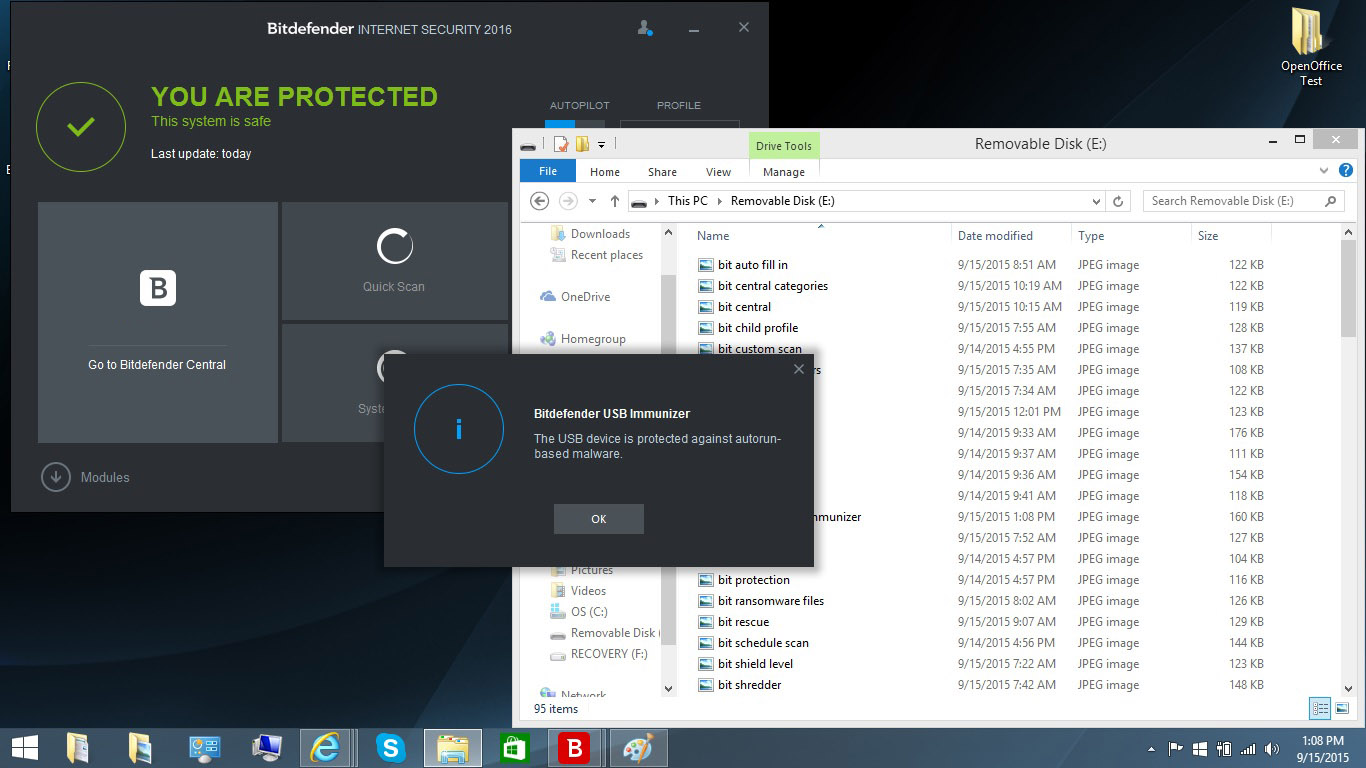Start a Quick Scan
The width and height of the screenshot is (1366, 768).
(x=394, y=261)
